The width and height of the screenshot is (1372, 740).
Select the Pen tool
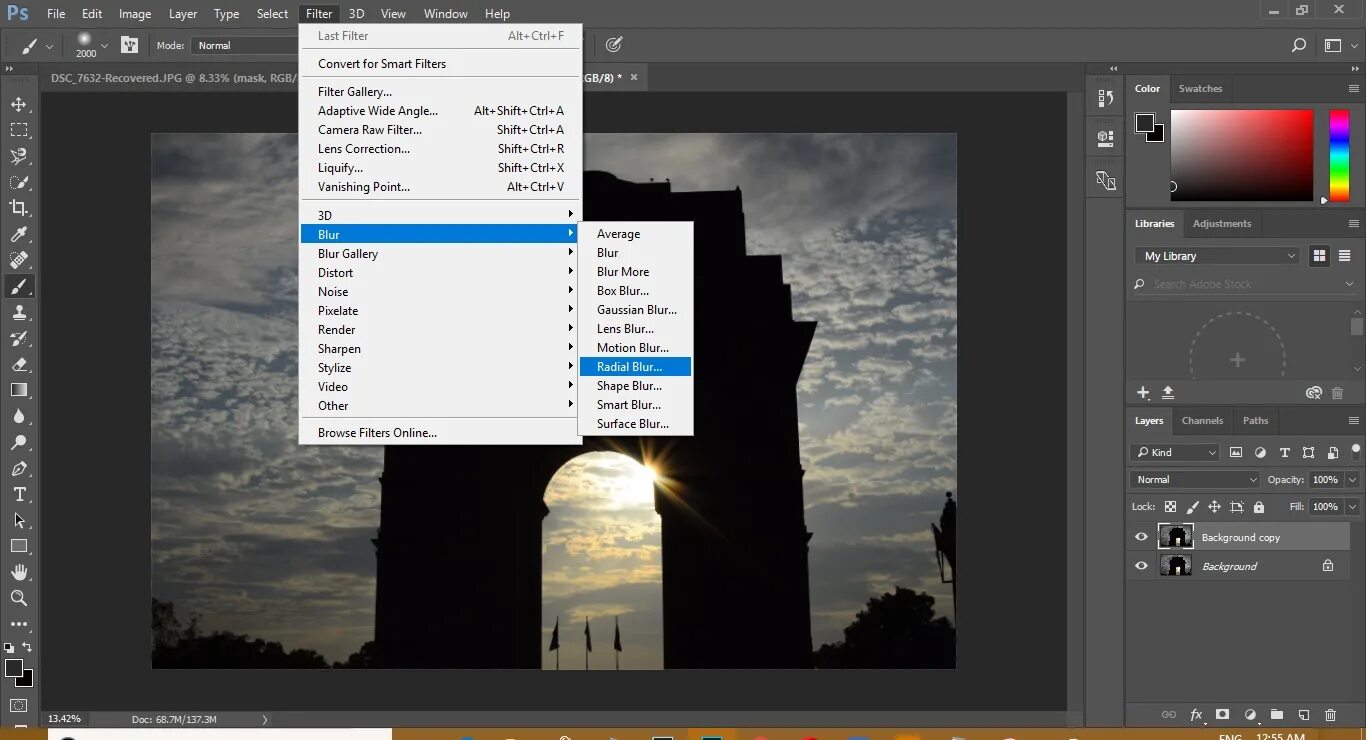(x=19, y=468)
